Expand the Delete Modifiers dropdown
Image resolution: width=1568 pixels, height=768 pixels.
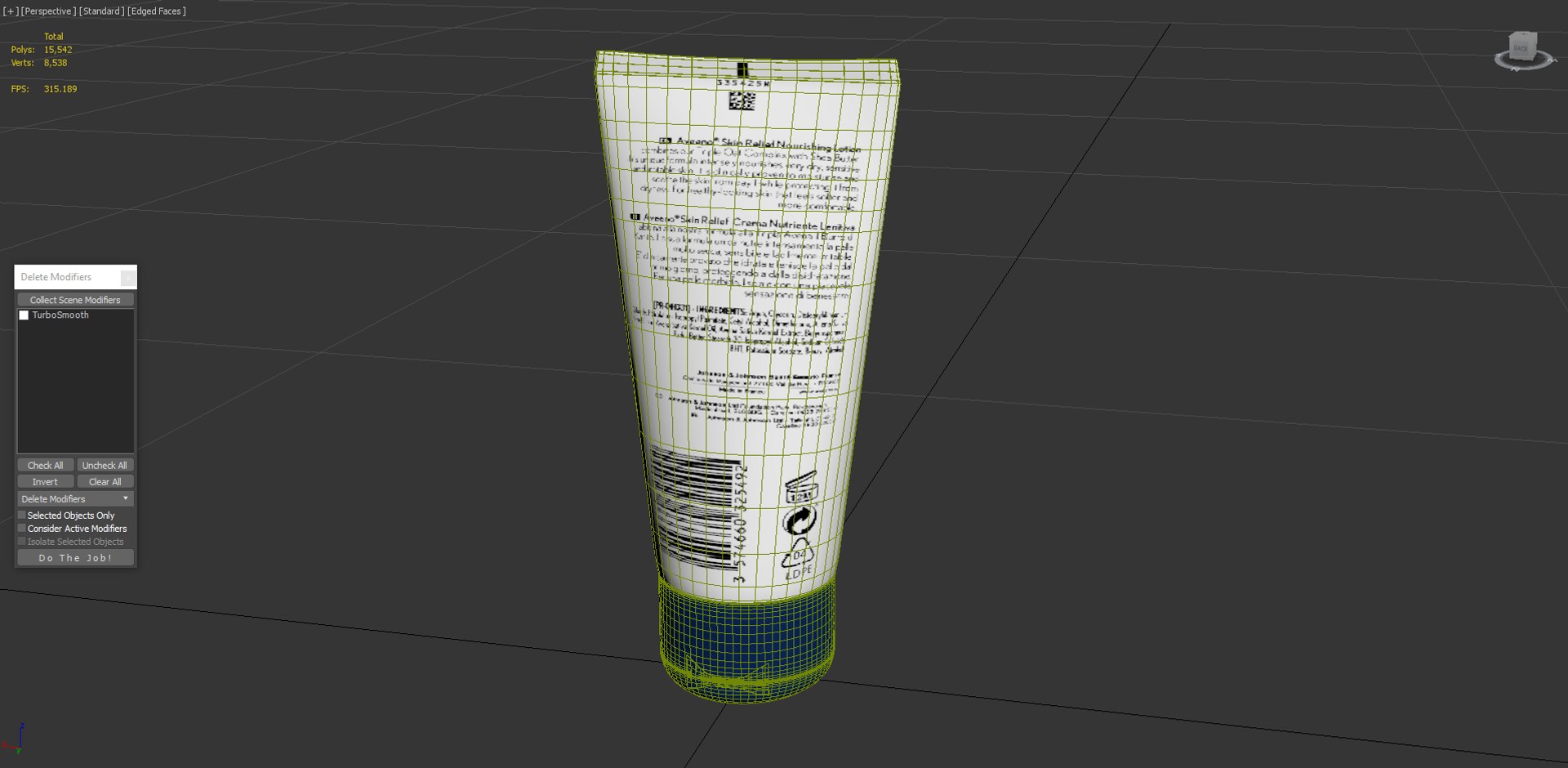[x=75, y=499]
